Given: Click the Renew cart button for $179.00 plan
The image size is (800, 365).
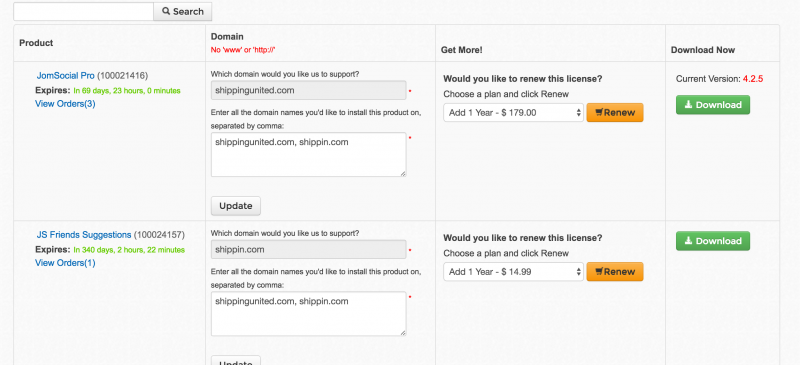Looking at the screenshot, I should (615, 113).
